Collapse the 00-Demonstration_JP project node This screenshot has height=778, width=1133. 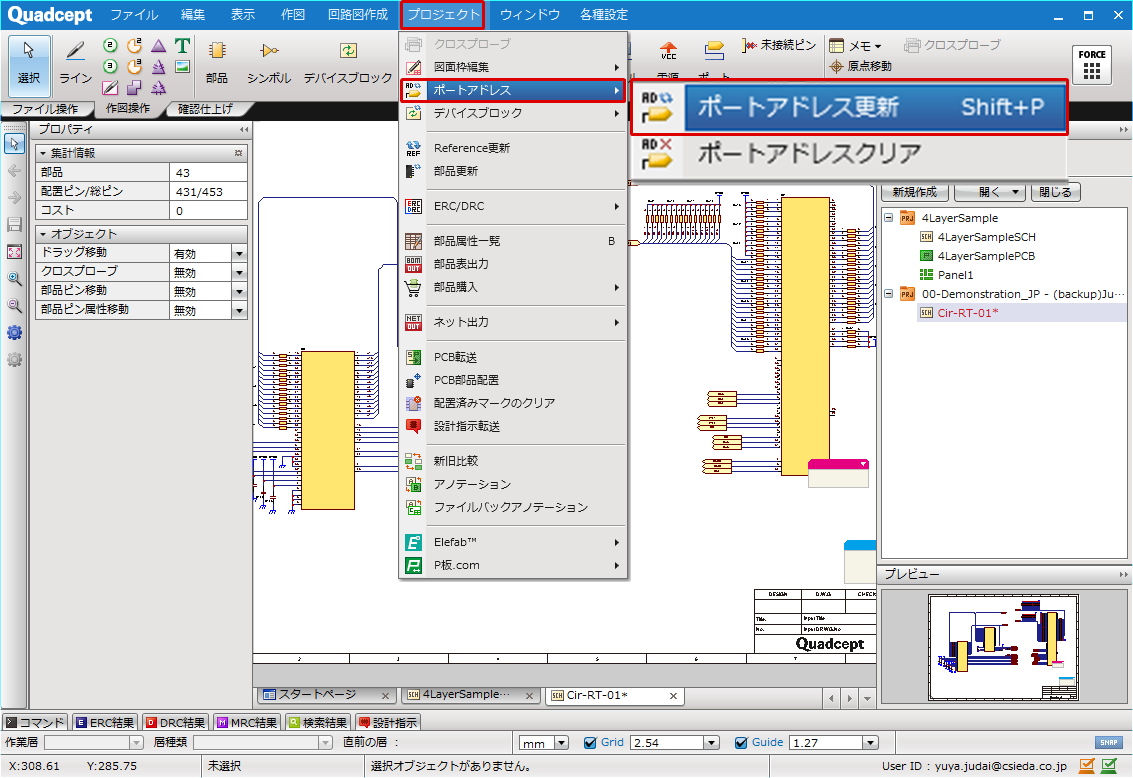[x=889, y=294]
